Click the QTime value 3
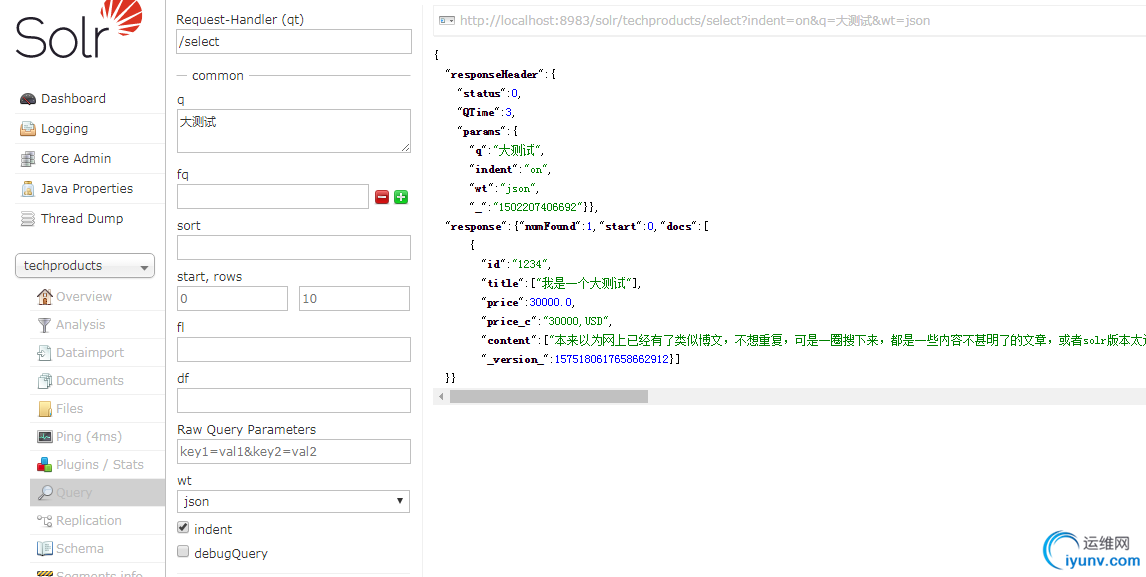 click(509, 112)
